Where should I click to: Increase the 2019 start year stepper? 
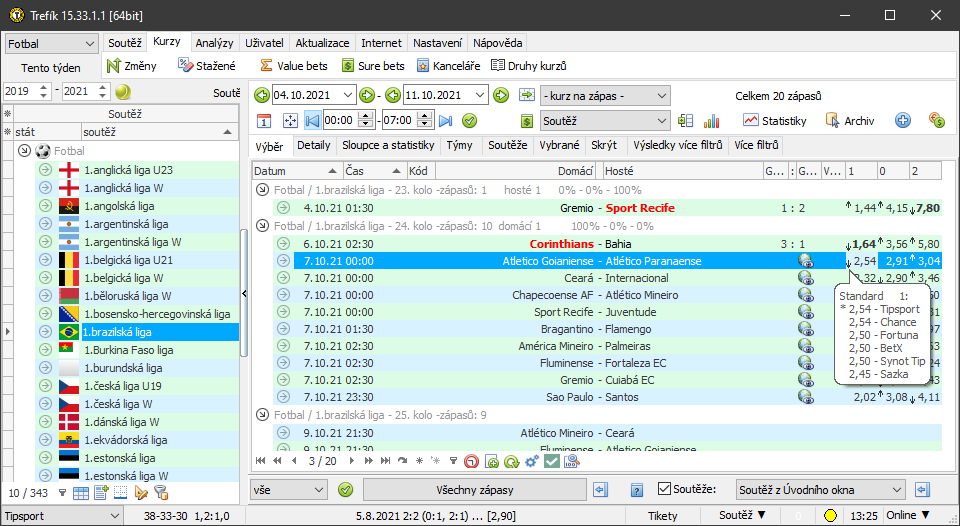[43, 88]
